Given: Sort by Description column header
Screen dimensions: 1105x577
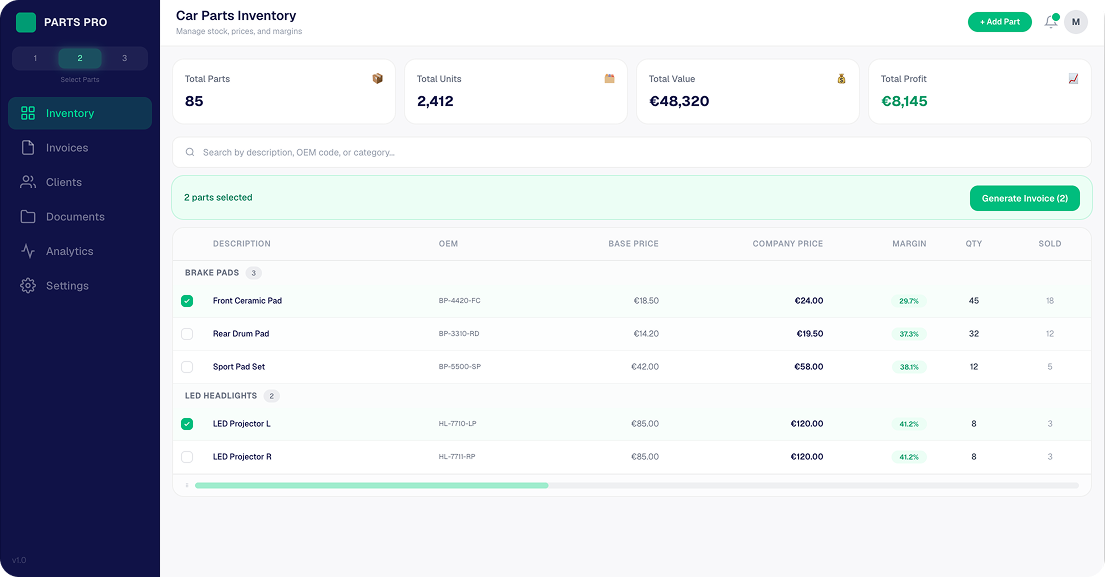Looking at the screenshot, I should pos(242,244).
